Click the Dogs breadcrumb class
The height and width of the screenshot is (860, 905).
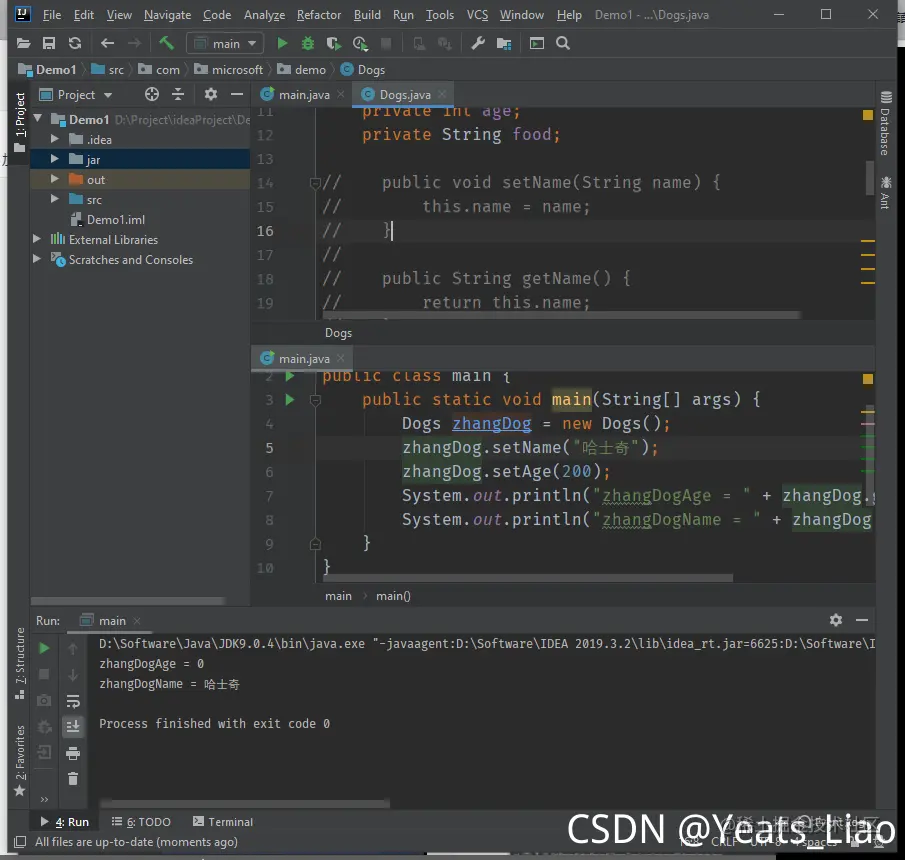pos(362,70)
